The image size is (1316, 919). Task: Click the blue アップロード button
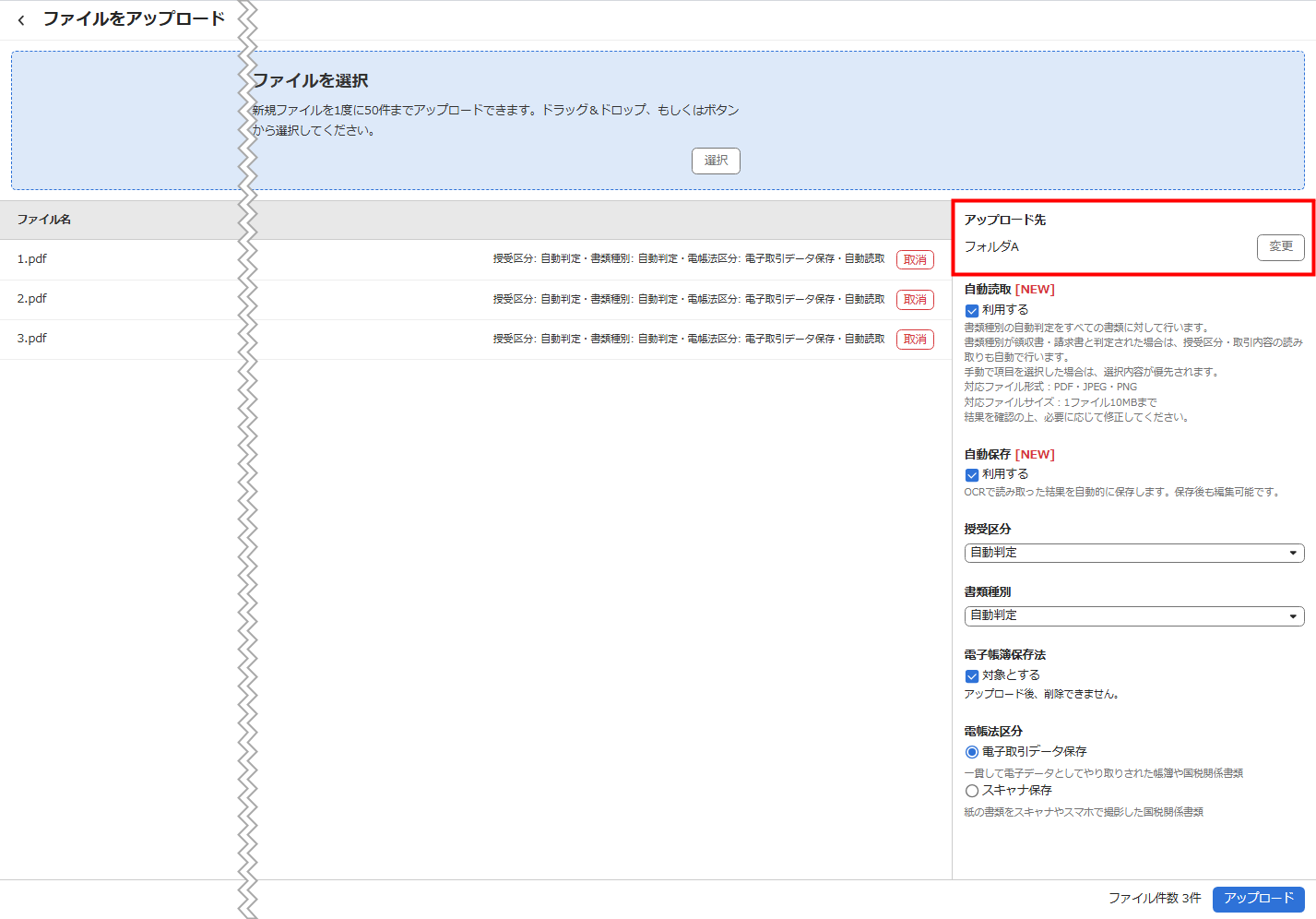pyautogui.click(x=1259, y=899)
